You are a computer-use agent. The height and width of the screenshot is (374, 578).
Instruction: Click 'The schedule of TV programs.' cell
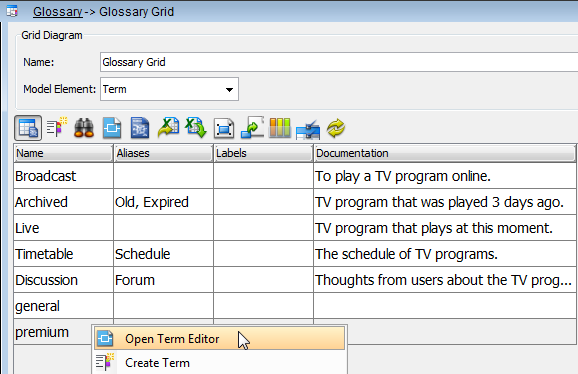click(x=445, y=254)
